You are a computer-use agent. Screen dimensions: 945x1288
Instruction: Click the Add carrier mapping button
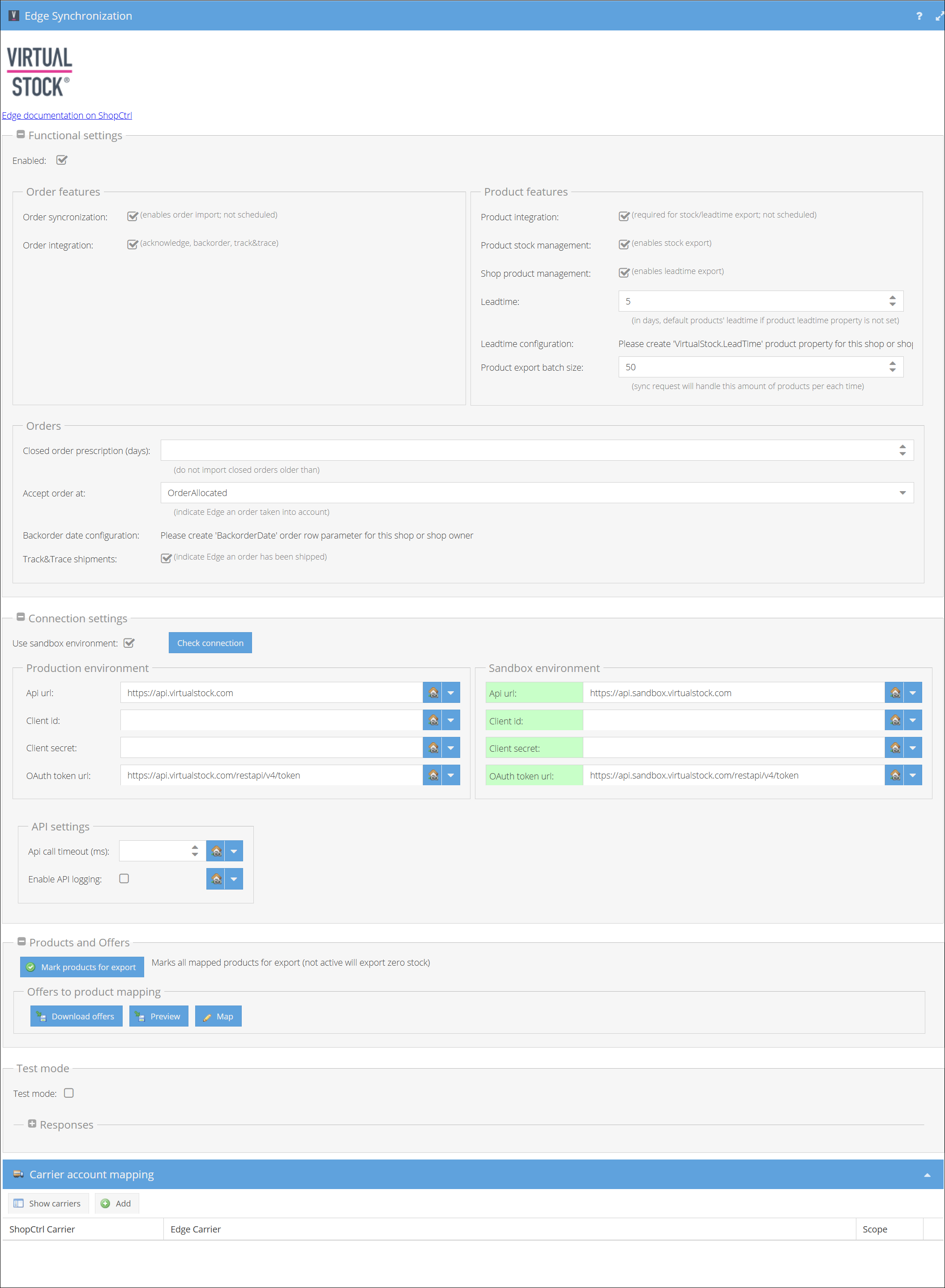[x=117, y=1203]
